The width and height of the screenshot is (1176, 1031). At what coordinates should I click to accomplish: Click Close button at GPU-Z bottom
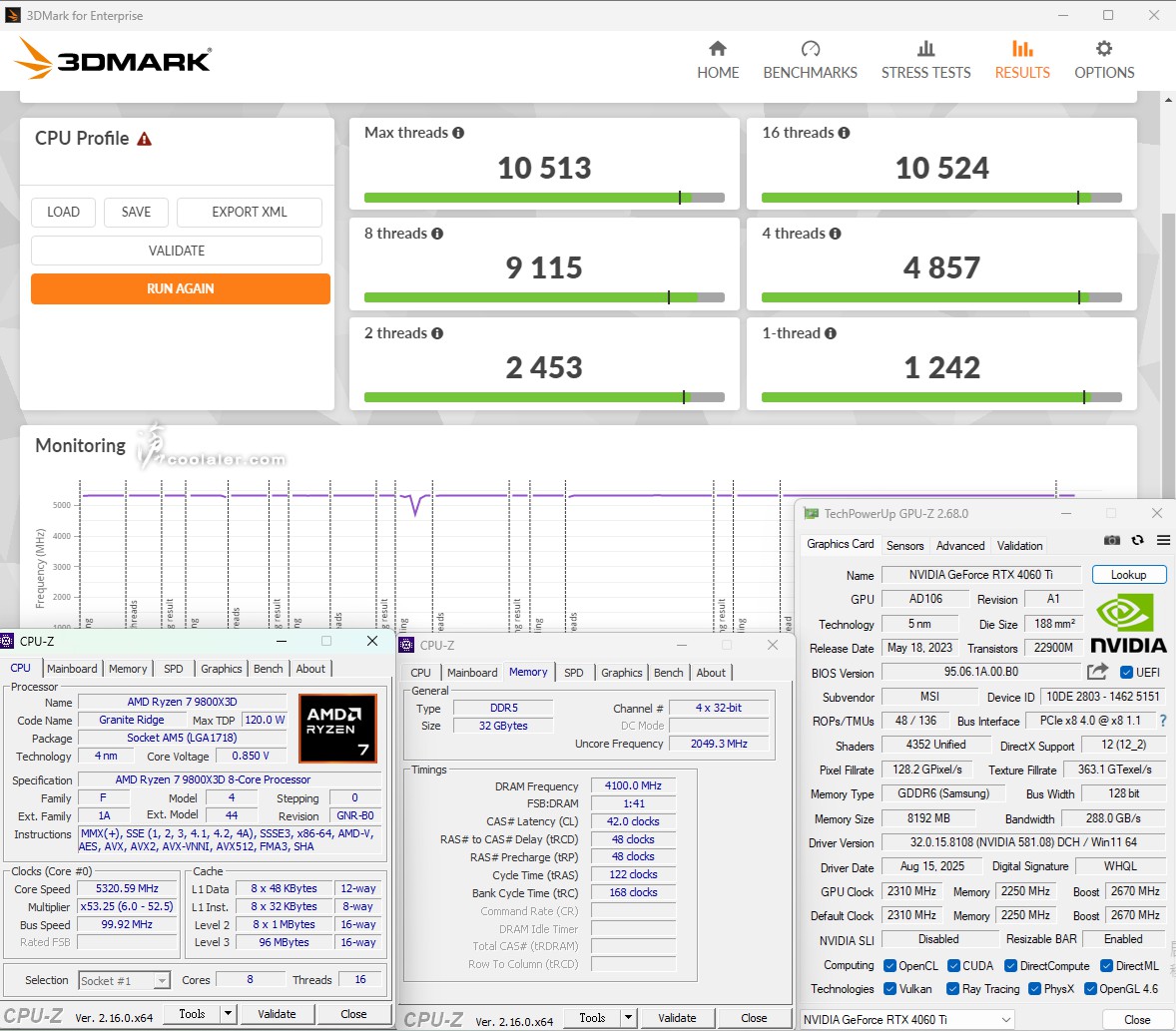pos(1137,1020)
